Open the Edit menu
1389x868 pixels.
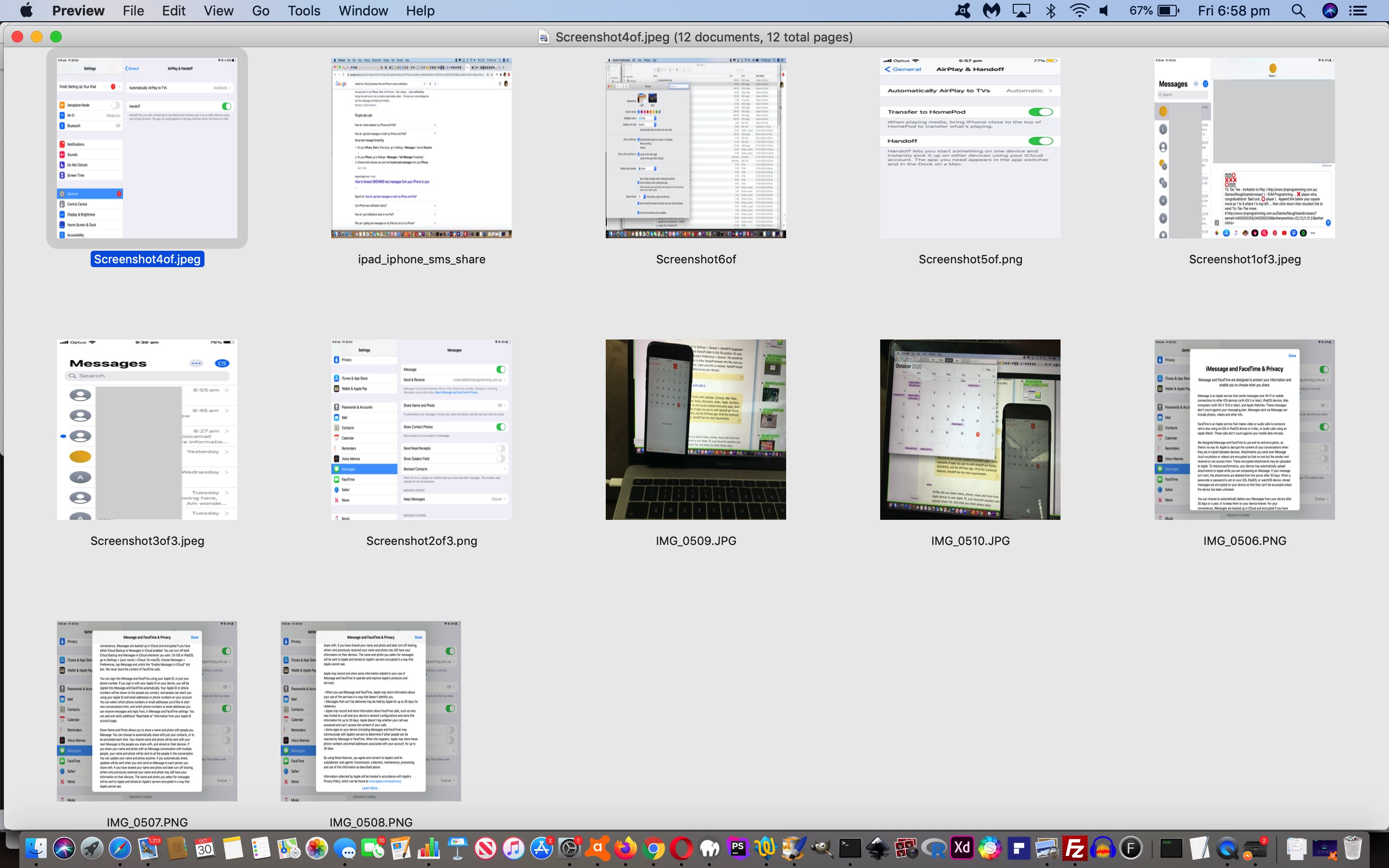(x=174, y=10)
